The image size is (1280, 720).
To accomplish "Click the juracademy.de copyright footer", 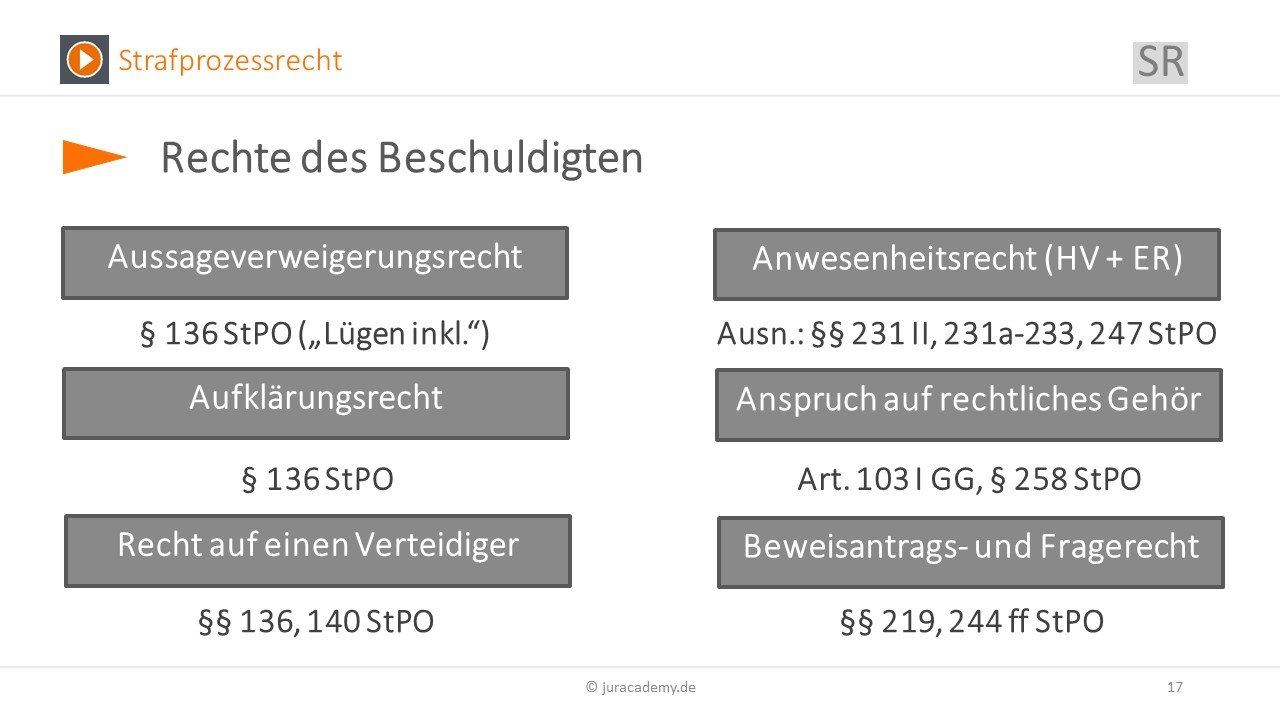I will click(641, 687).
